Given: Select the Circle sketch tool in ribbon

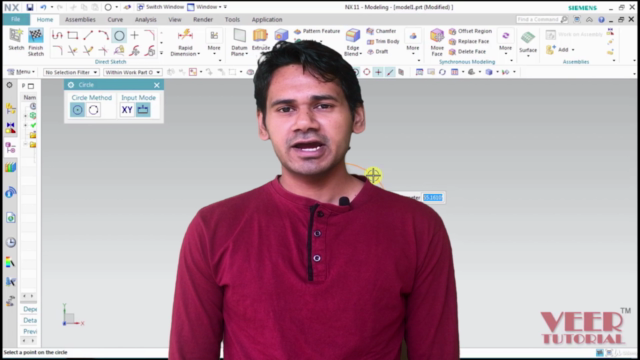Looking at the screenshot, I should coord(119,36).
